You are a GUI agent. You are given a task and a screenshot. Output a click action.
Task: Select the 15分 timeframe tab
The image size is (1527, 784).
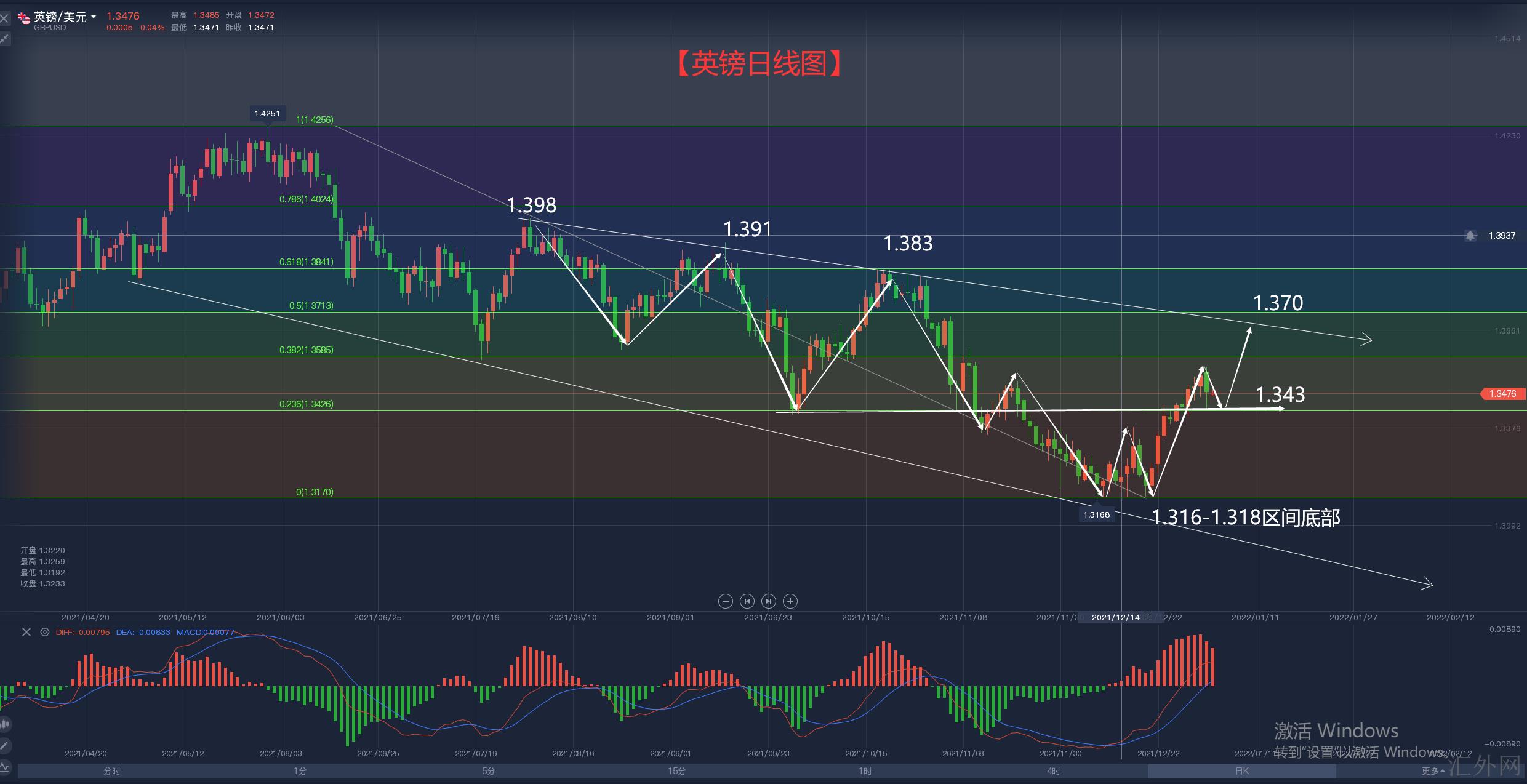point(677,771)
